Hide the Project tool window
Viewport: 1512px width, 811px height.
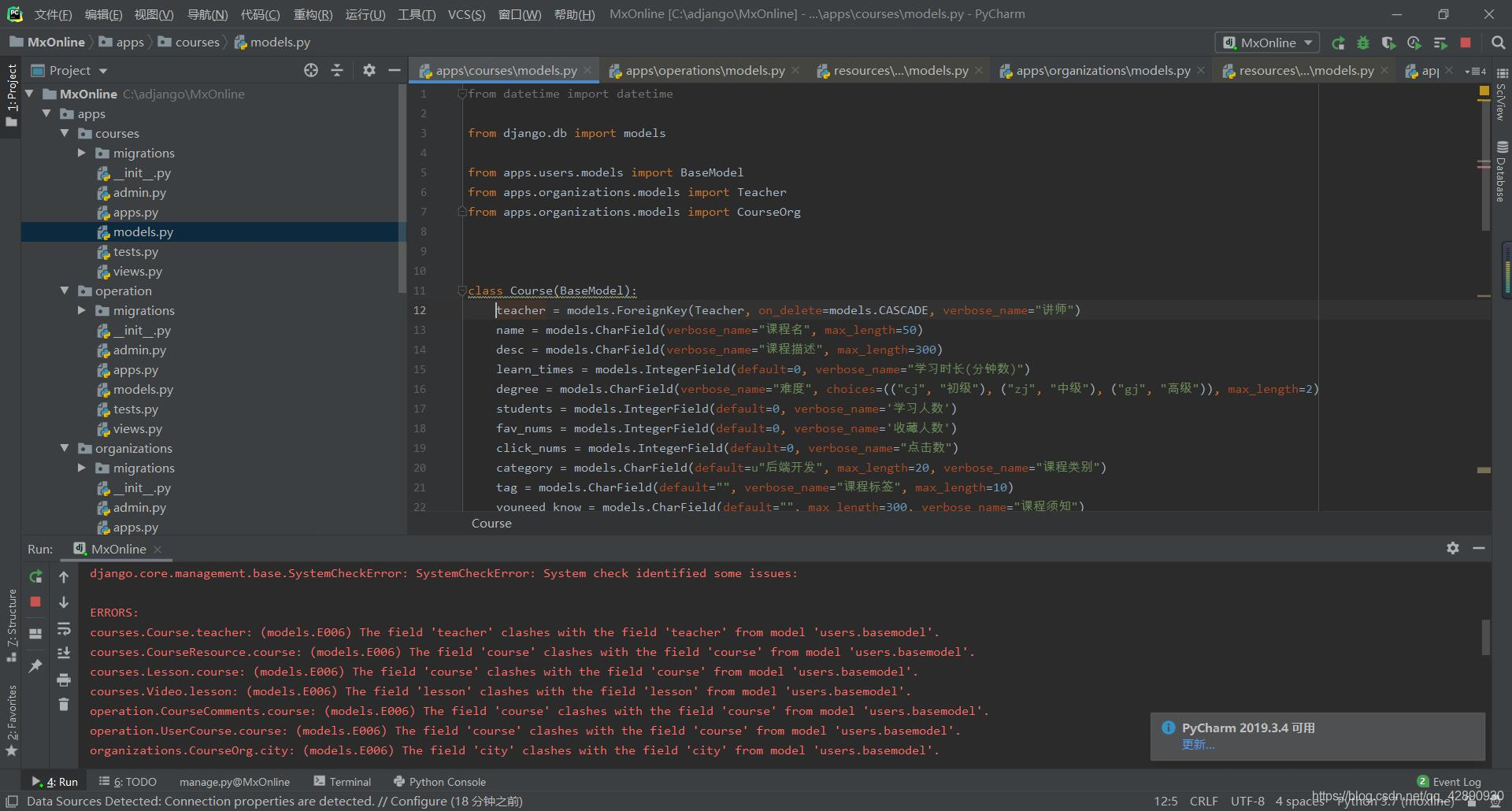(395, 71)
